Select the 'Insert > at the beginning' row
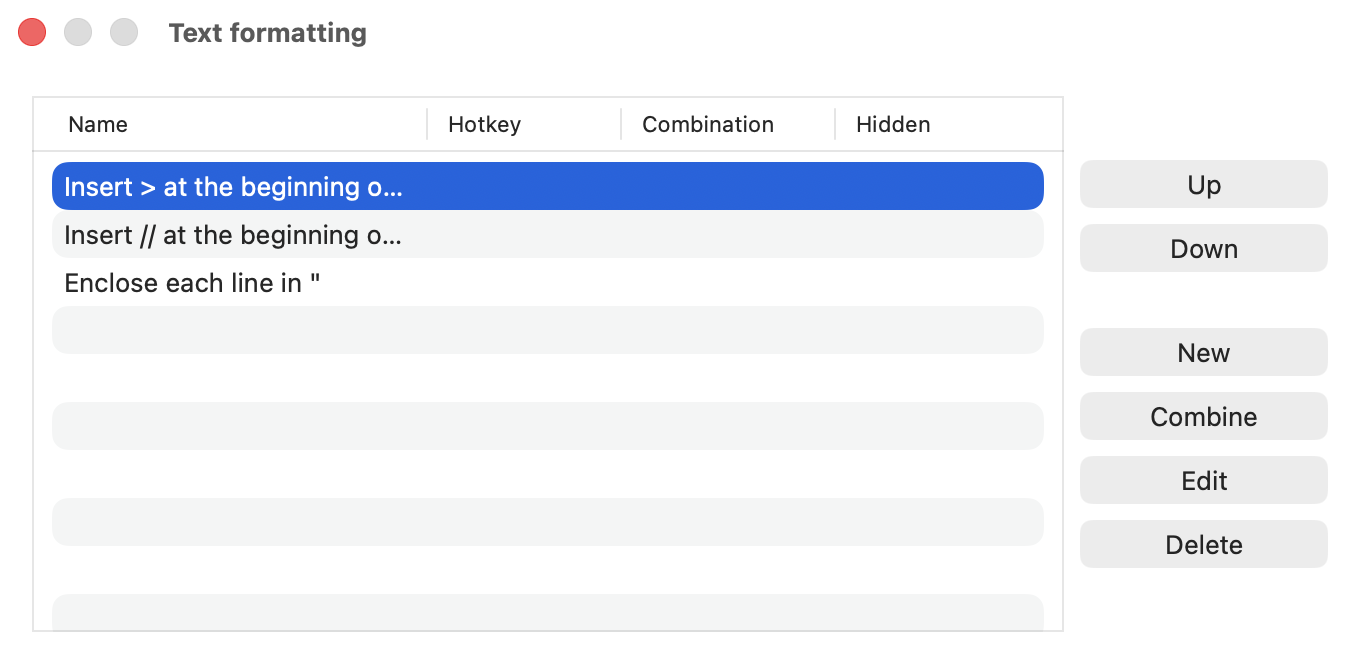The height and width of the screenshot is (664, 1360). point(547,187)
